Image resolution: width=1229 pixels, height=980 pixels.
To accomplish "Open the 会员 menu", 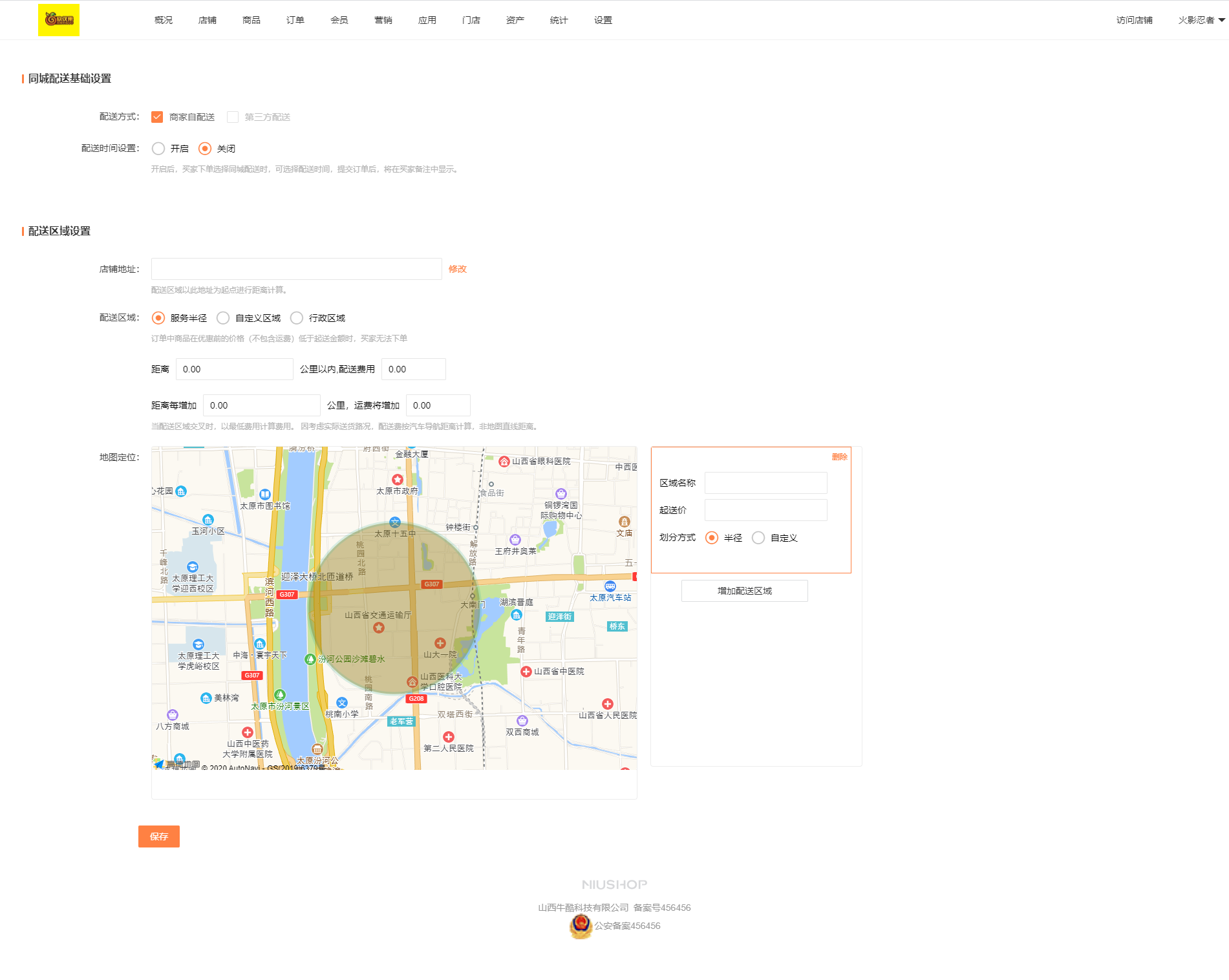I will point(339,20).
